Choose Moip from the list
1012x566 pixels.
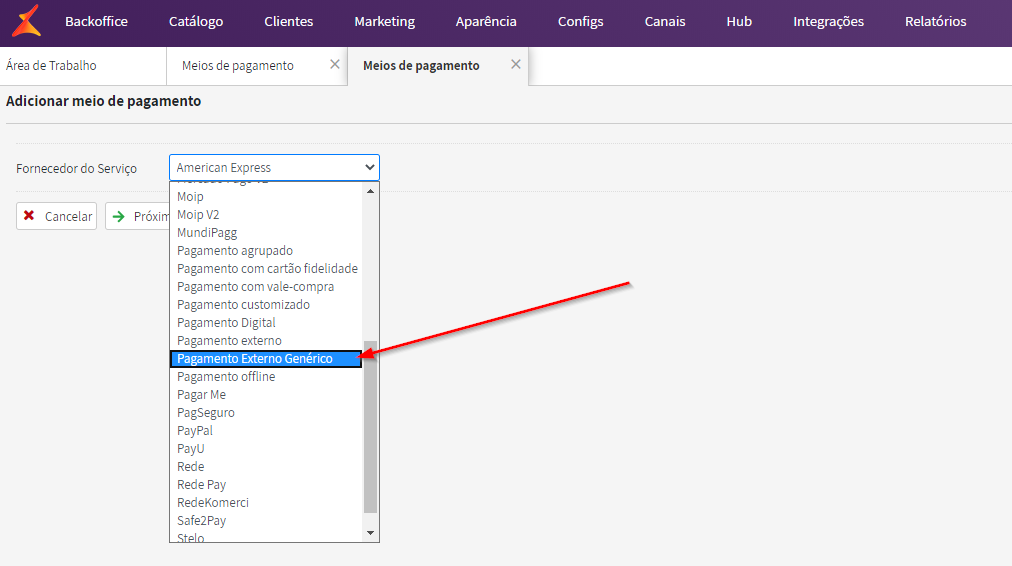pos(266,196)
